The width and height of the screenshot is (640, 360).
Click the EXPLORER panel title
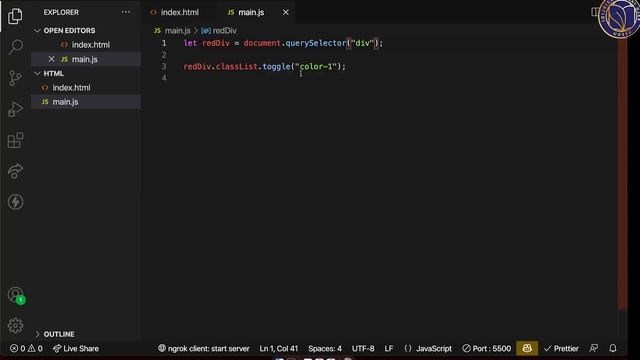point(61,12)
